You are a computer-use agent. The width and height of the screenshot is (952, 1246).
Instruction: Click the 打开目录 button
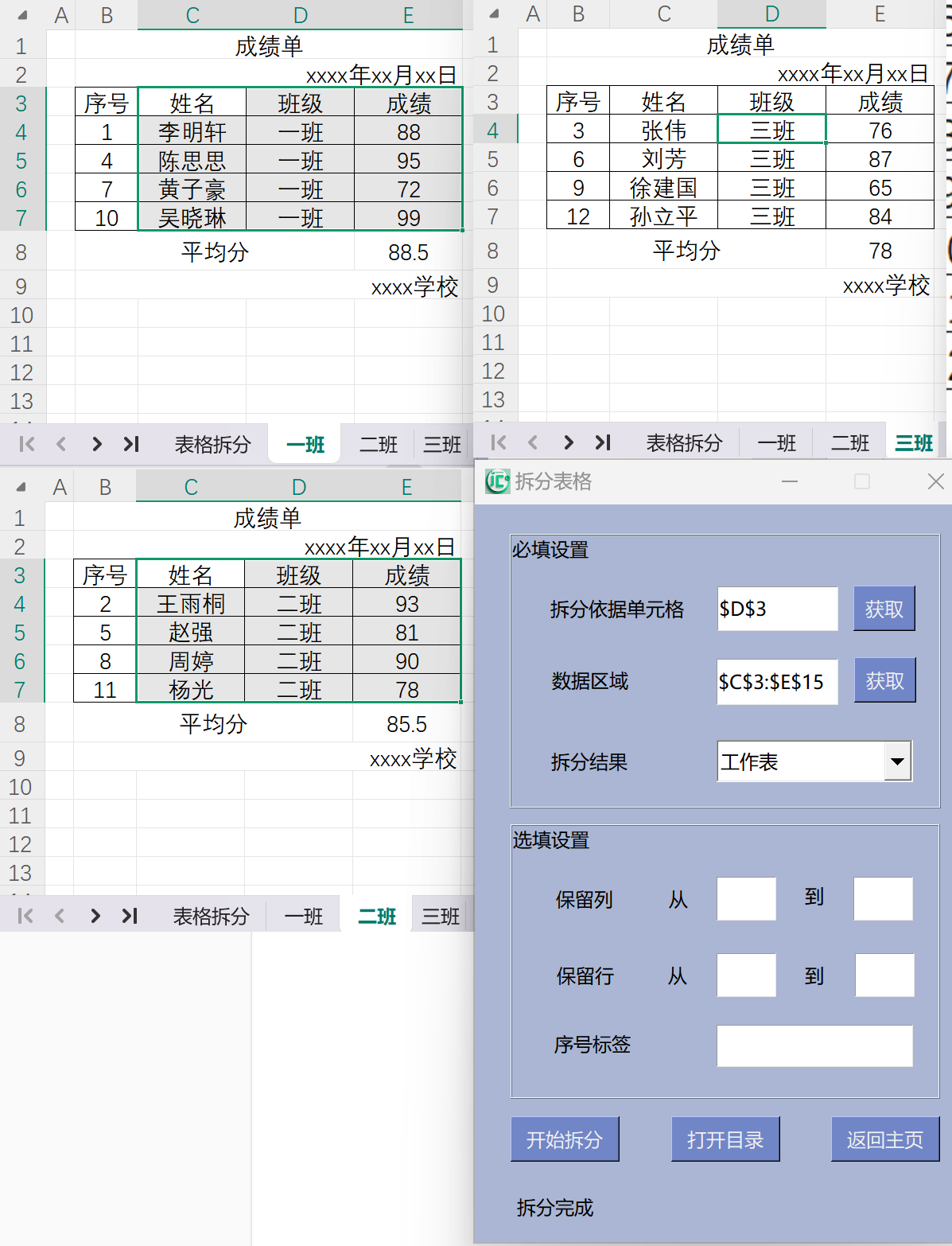(x=725, y=1139)
